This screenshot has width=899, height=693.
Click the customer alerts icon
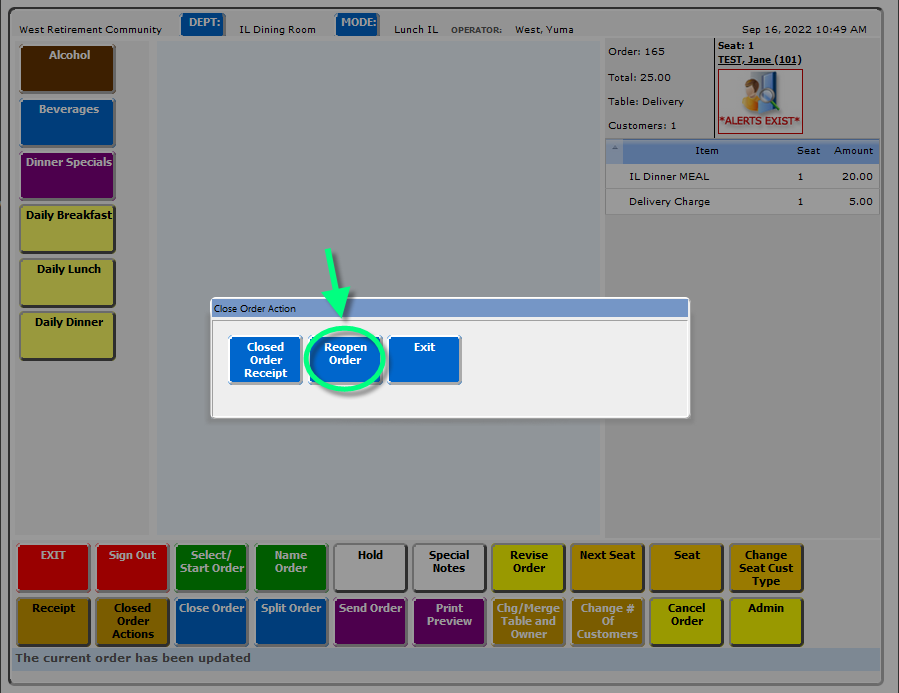759,100
